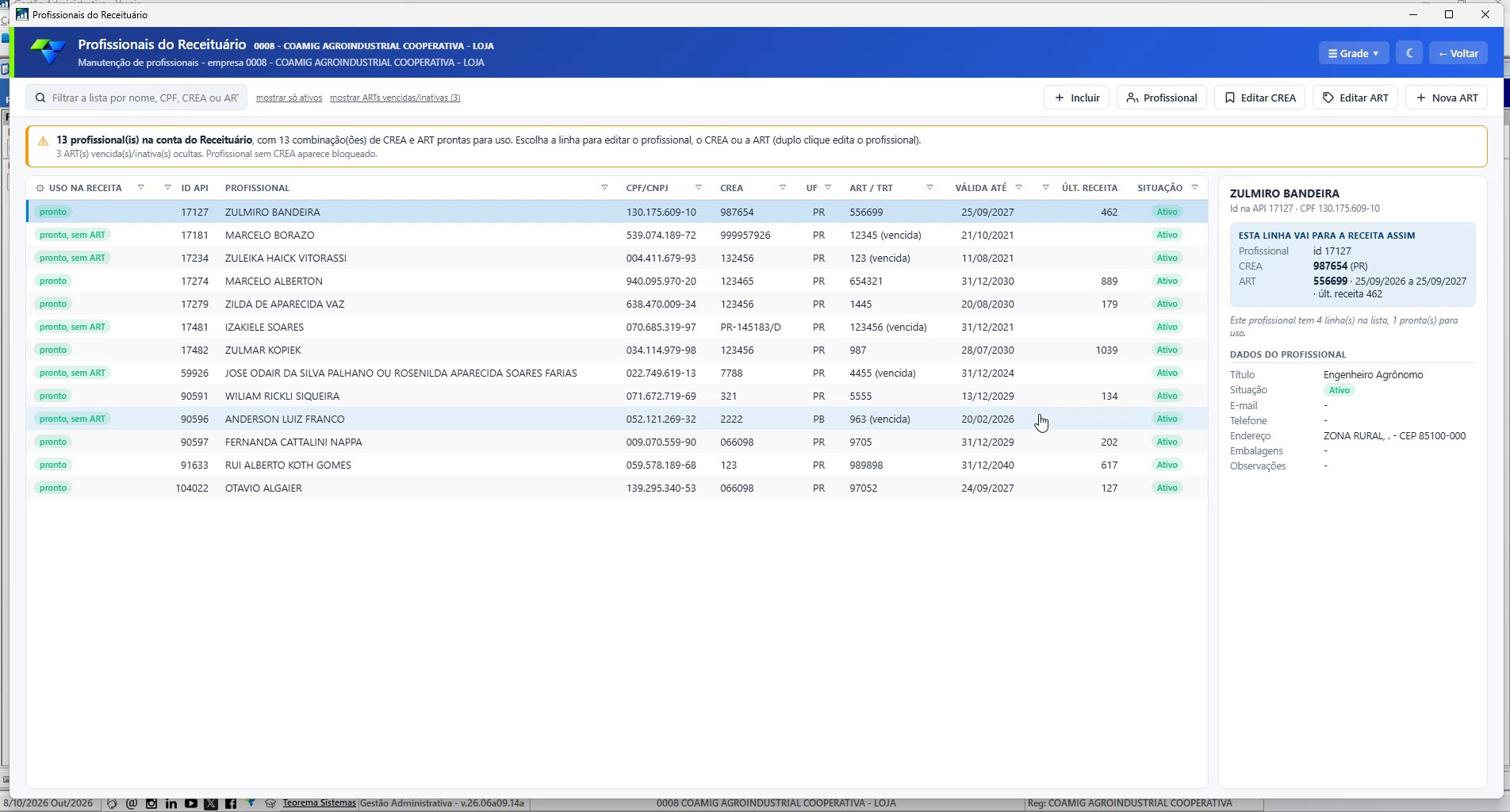Open the Uso na Receita column filter
The image size is (1510, 812).
[x=141, y=188]
